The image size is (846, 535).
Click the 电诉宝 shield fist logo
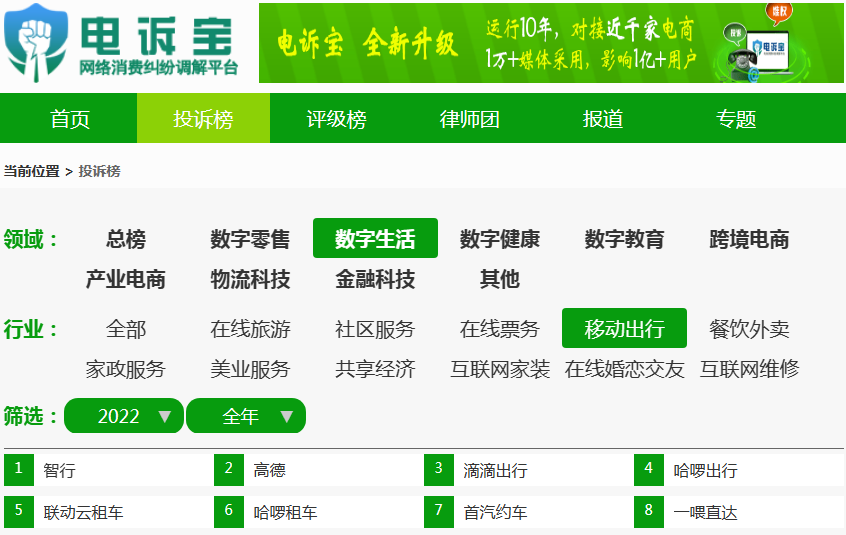[36, 43]
